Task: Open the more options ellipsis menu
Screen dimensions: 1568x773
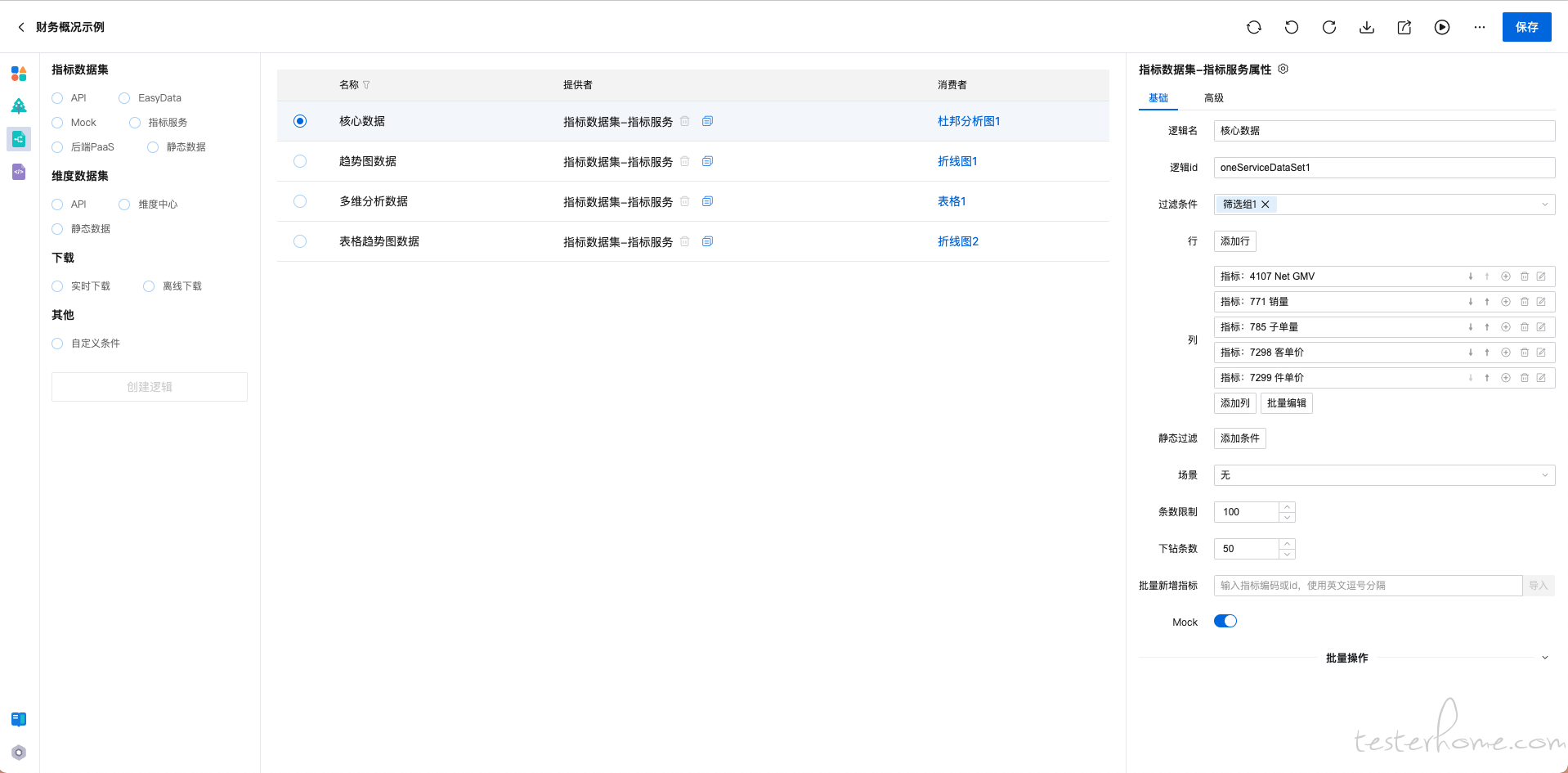Action: point(1480,27)
